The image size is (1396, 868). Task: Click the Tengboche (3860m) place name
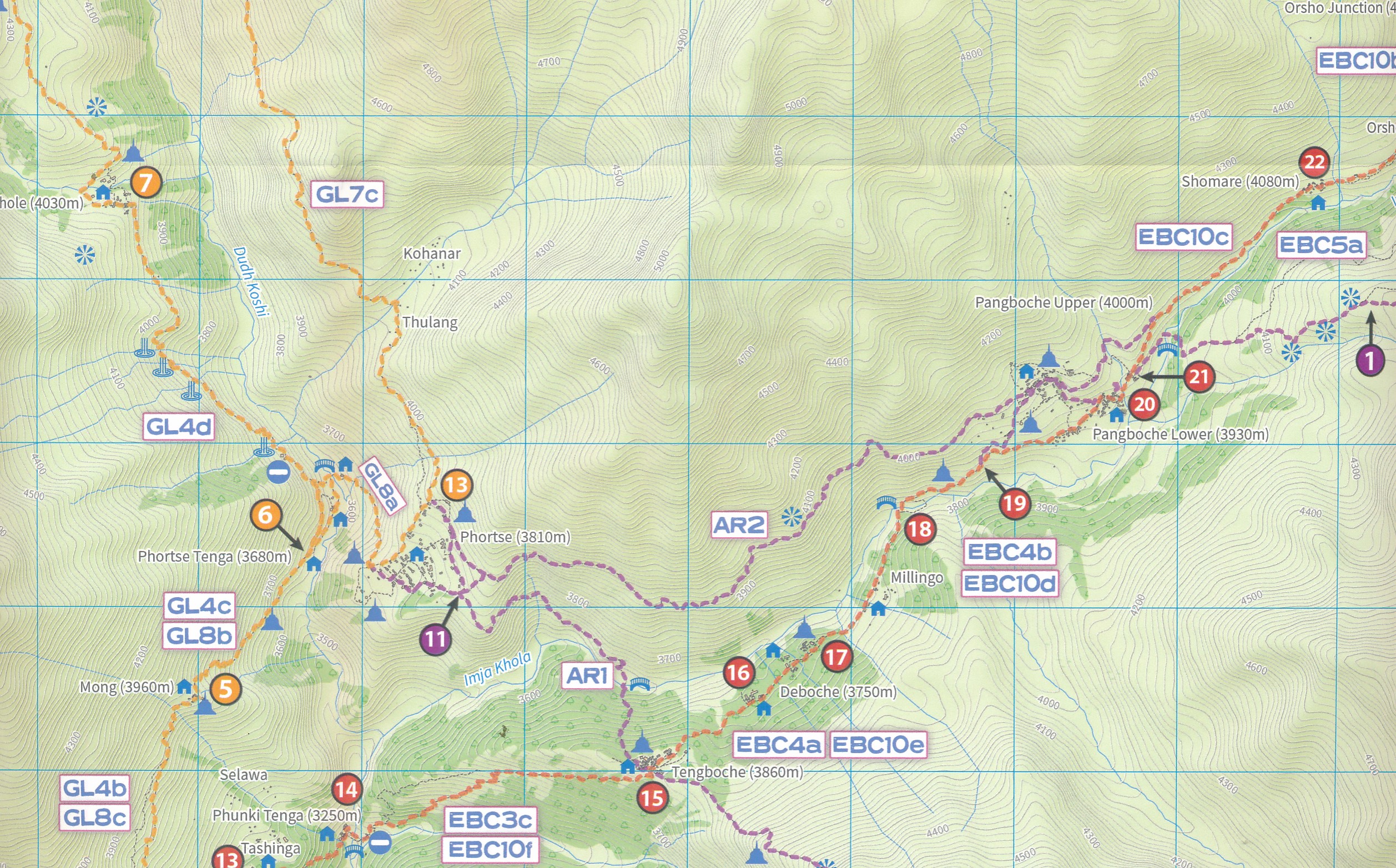coord(737,772)
